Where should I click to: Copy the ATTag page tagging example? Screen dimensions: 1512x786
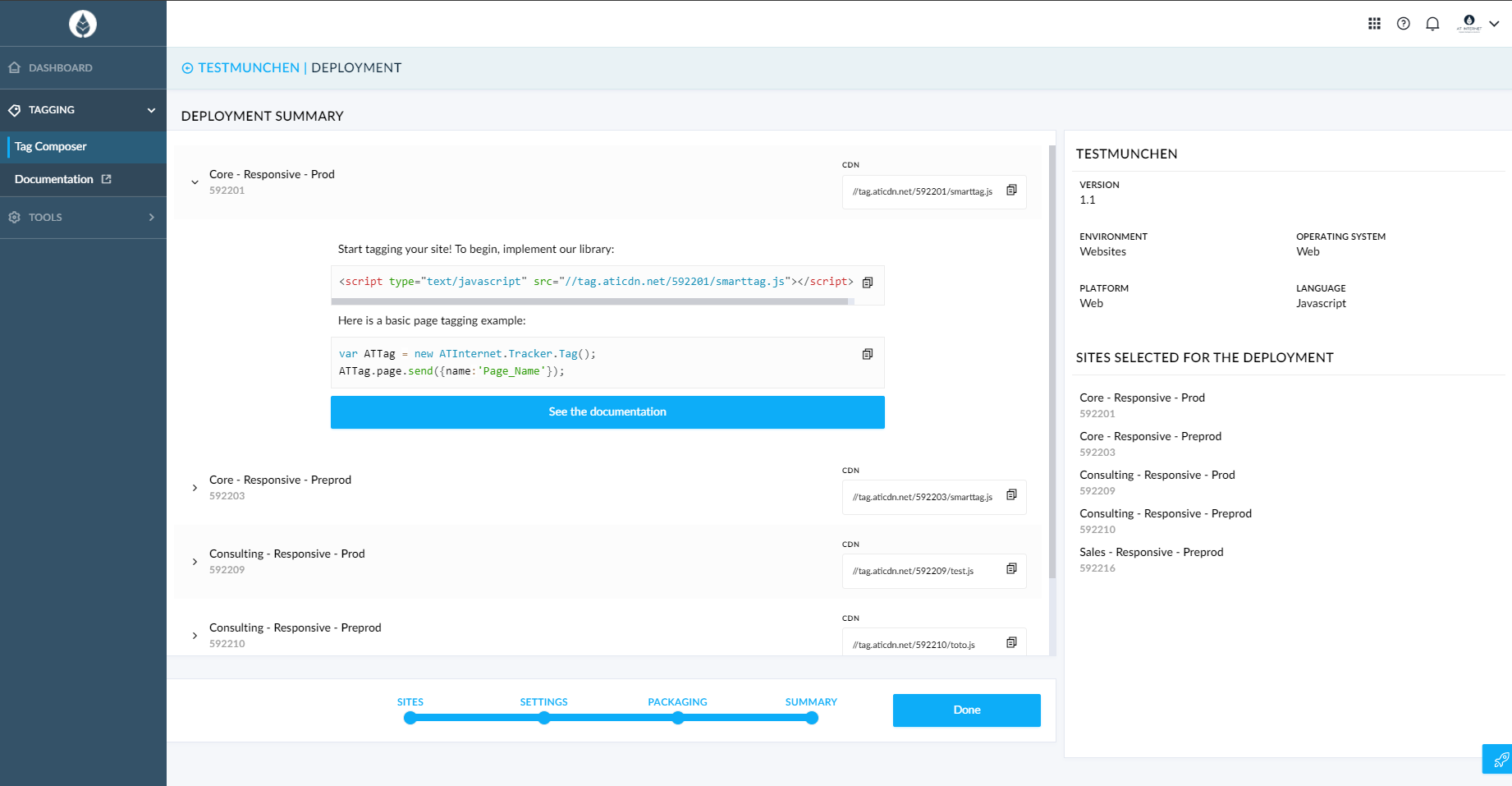coord(868,354)
